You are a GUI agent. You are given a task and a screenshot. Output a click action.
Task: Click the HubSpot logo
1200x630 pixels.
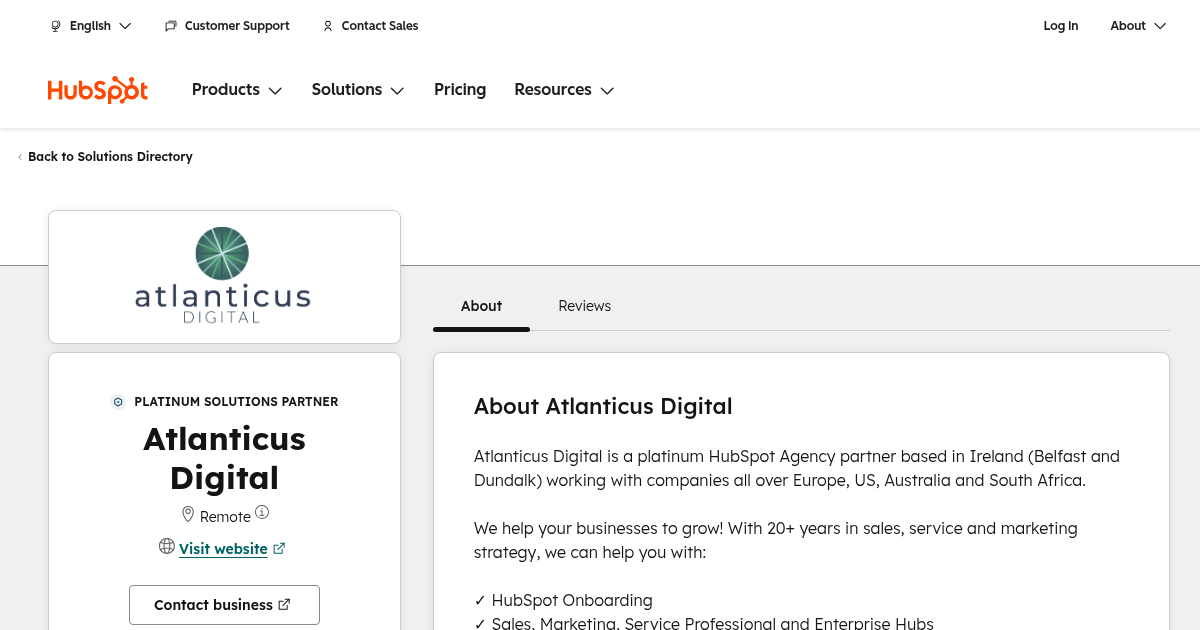[x=98, y=90]
